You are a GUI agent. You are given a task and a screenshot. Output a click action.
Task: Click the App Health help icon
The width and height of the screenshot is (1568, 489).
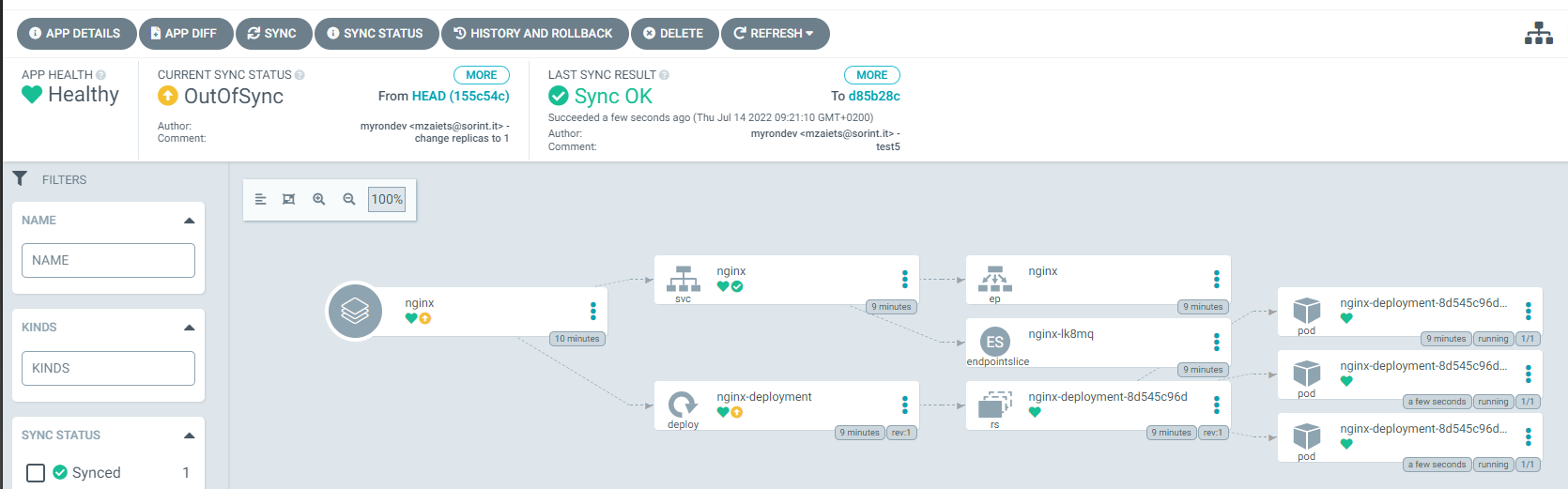pyautogui.click(x=100, y=75)
